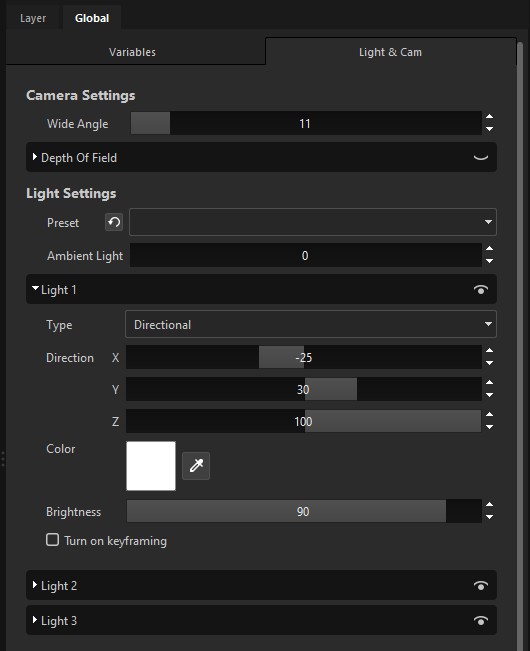Open the white light Color swatch
The height and width of the screenshot is (651, 530).
pyautogui.click(x=151, y=466)
